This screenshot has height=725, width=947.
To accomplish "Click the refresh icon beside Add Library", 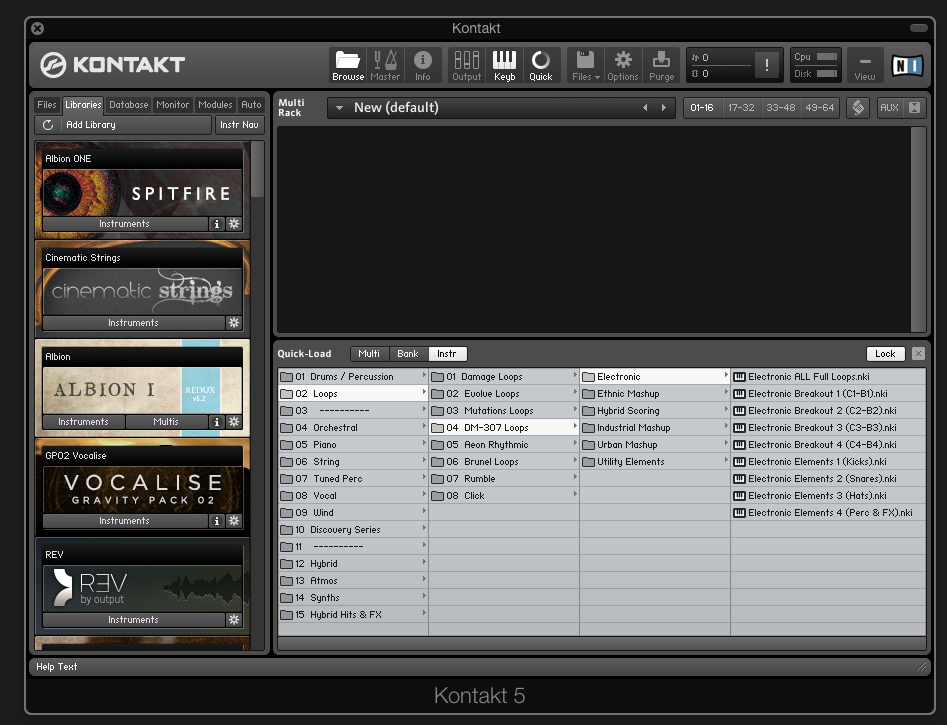I will coord(48,125).
